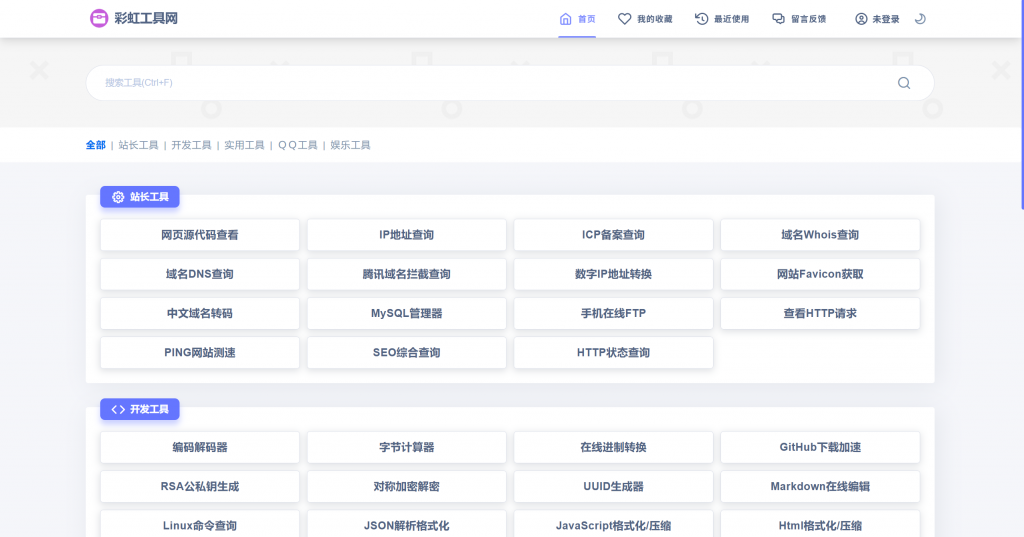Open the 域名DNS查询 tool
The image size is (1024, 537).
(x=200, y=274)
